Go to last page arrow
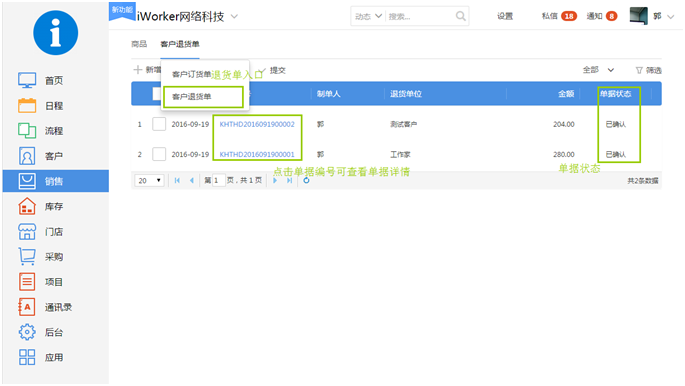 pyautogui.click(x=289, y=180)
